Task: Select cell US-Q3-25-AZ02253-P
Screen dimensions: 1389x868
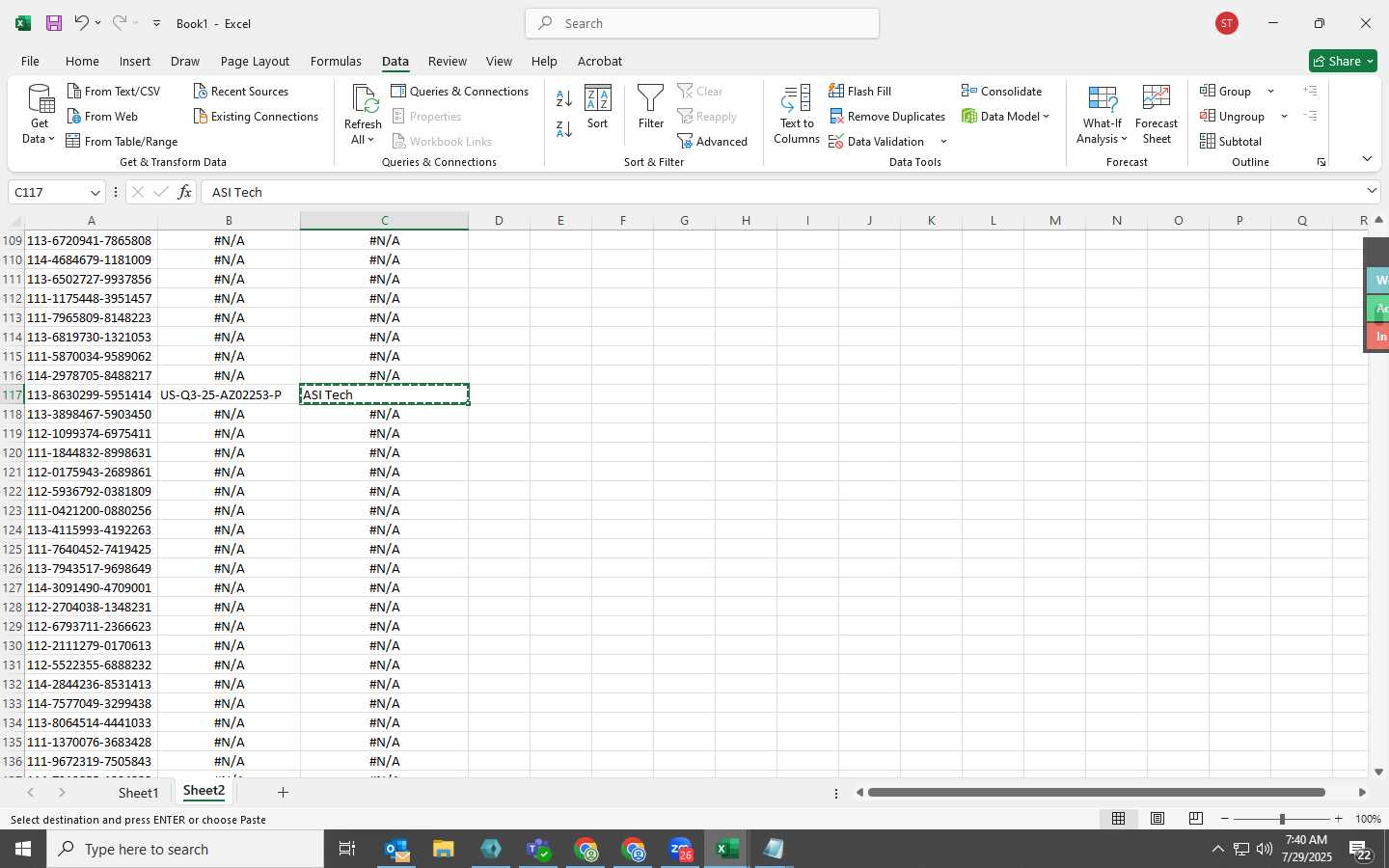Action: [229, 394]
